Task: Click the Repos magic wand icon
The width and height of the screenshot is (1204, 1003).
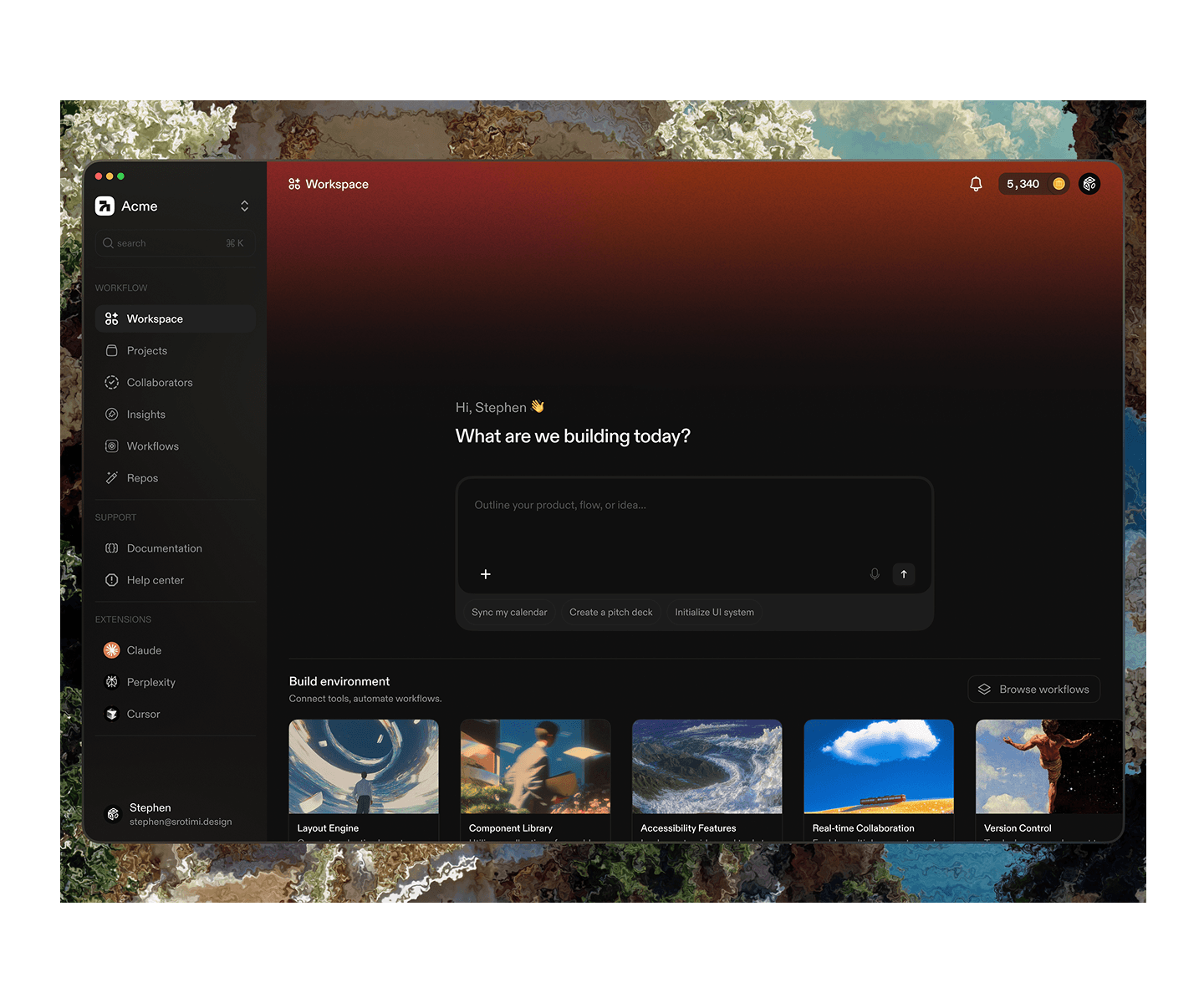Action: coord(111,478)
